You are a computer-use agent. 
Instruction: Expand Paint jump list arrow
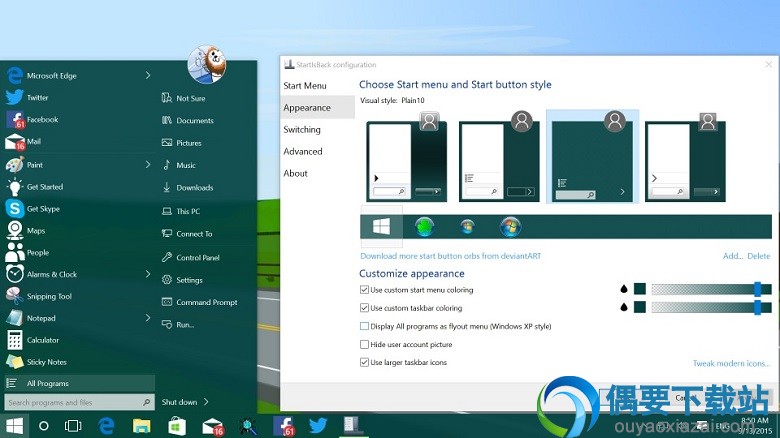click(148, 164)
